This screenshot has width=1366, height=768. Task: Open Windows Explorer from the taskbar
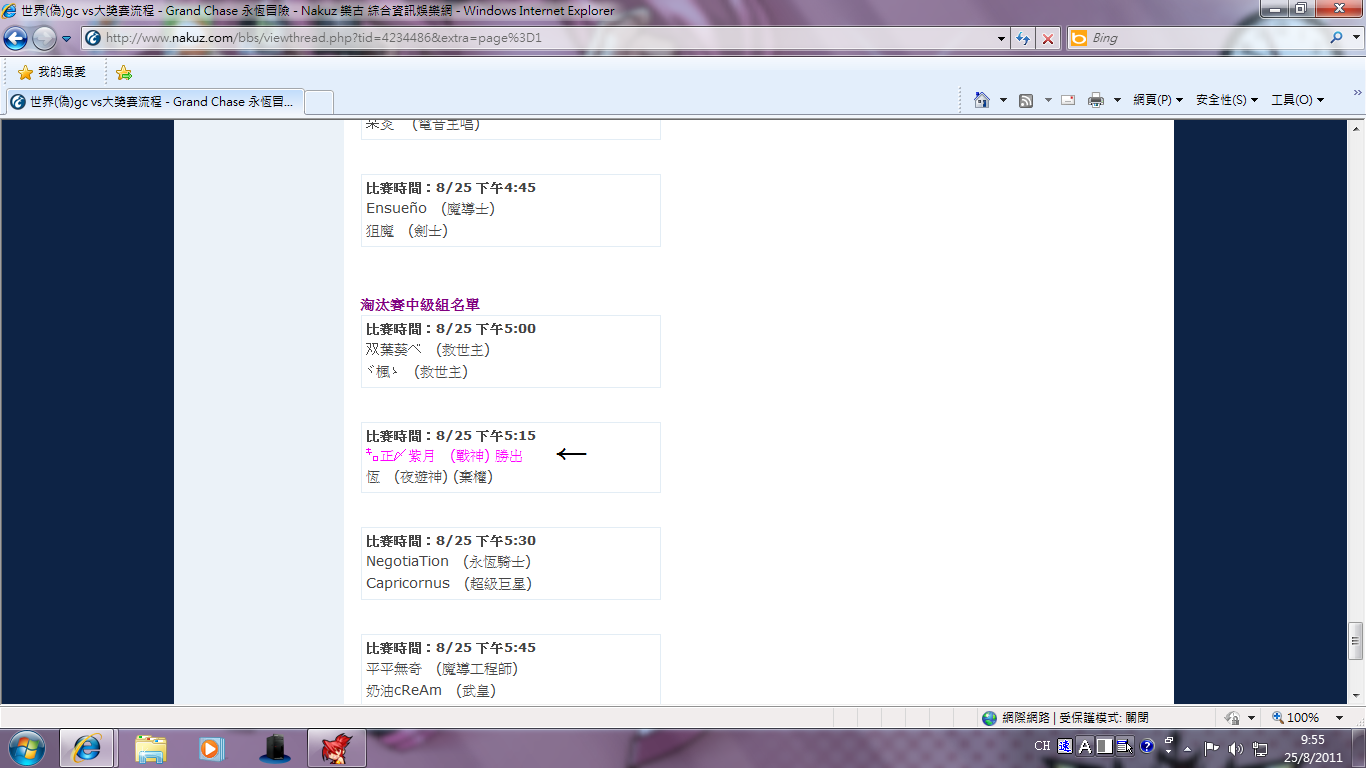point(151,748)
